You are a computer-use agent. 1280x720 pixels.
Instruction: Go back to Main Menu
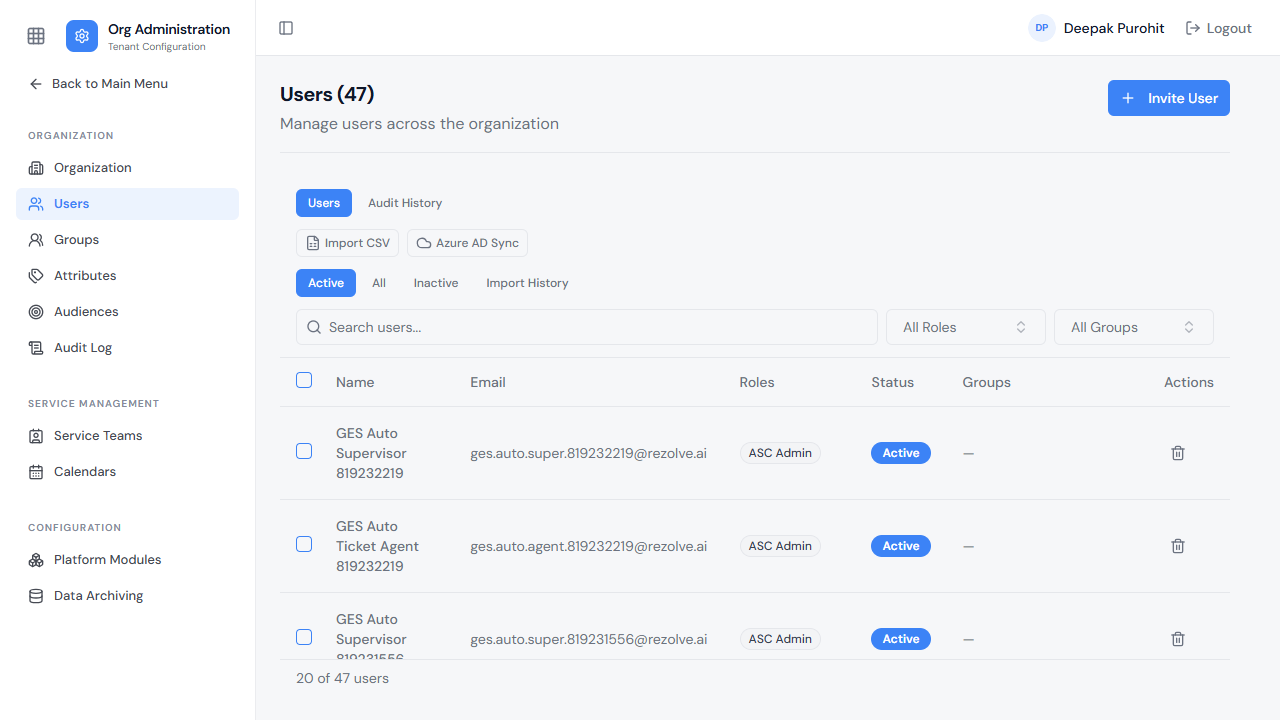tap(98, 84)
